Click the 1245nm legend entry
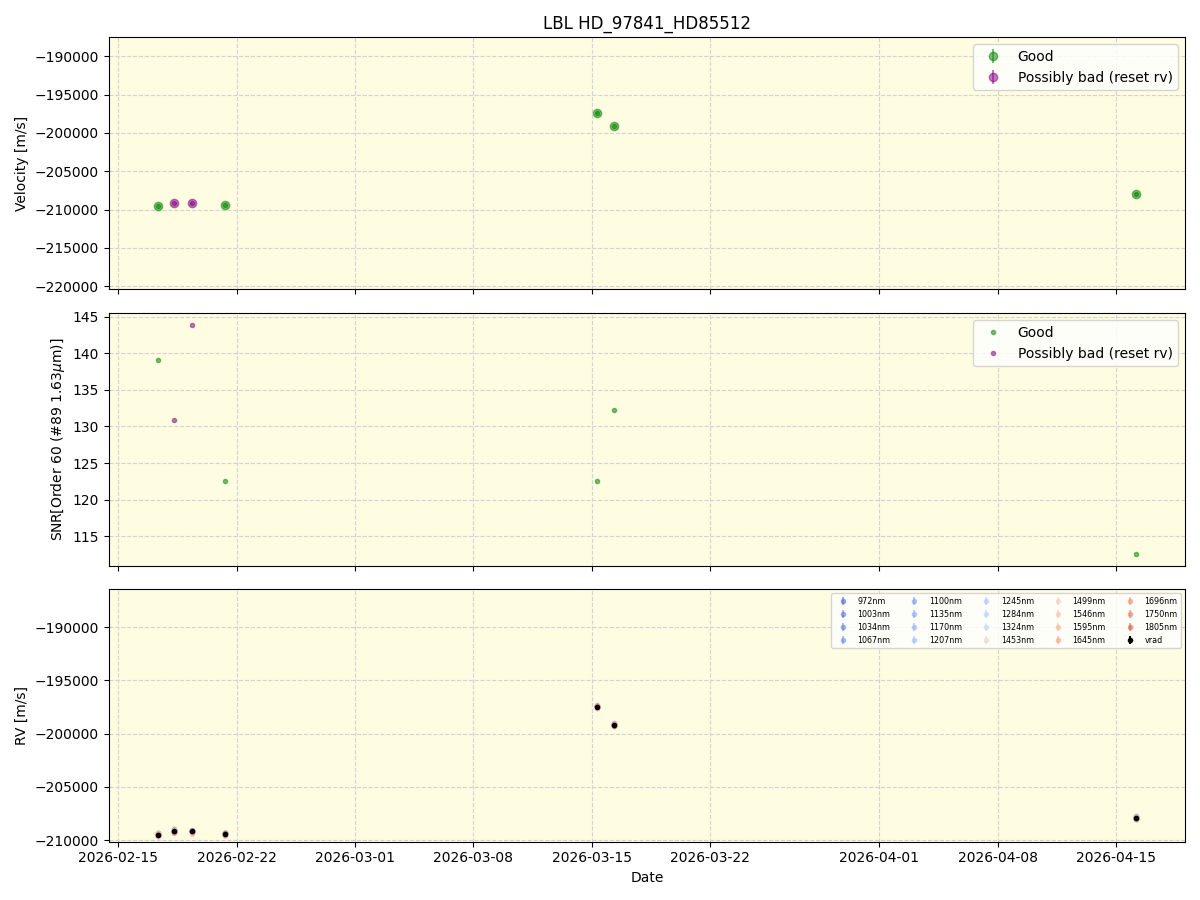Viewport: 1200px width, 900px height. 1008,601
